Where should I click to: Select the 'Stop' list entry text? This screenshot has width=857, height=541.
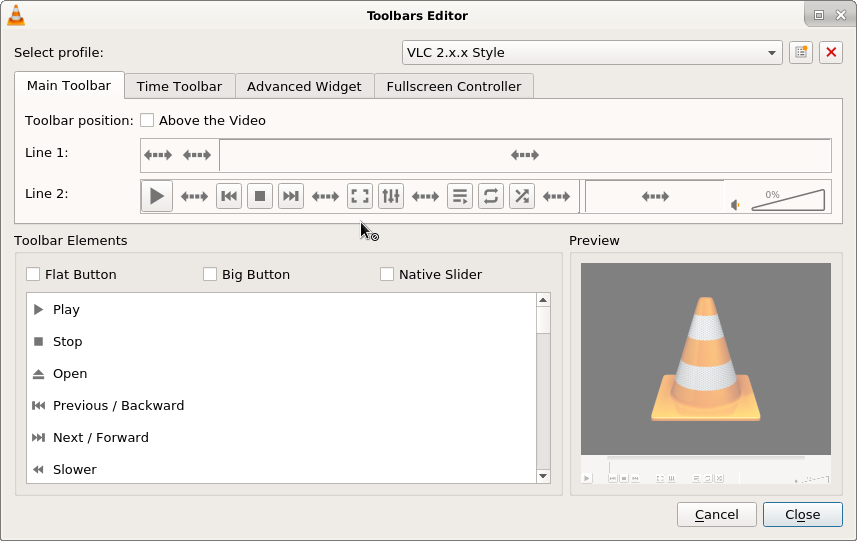tap(67, 342)
